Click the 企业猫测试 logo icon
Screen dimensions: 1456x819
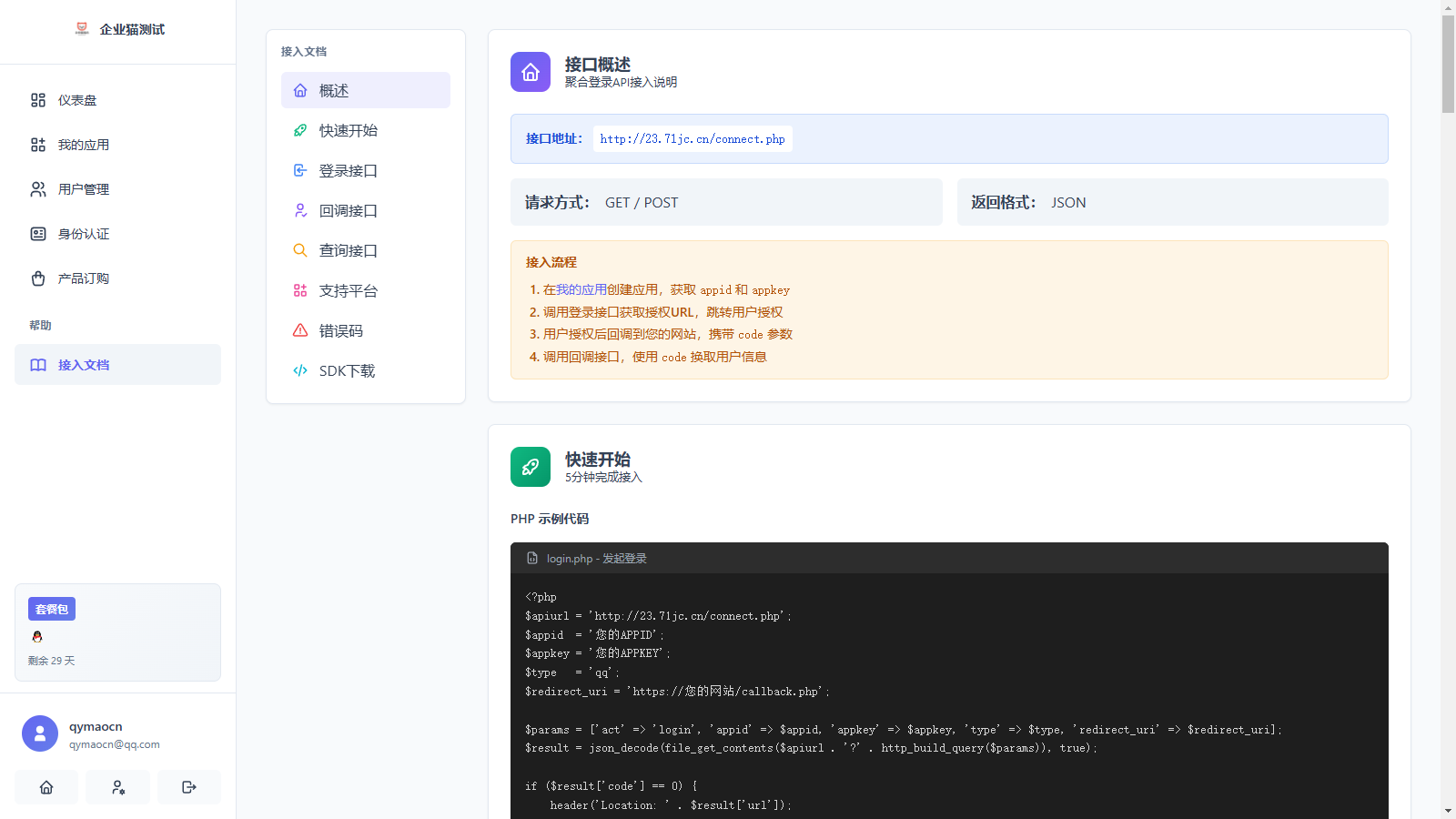[x=82, y=29]
